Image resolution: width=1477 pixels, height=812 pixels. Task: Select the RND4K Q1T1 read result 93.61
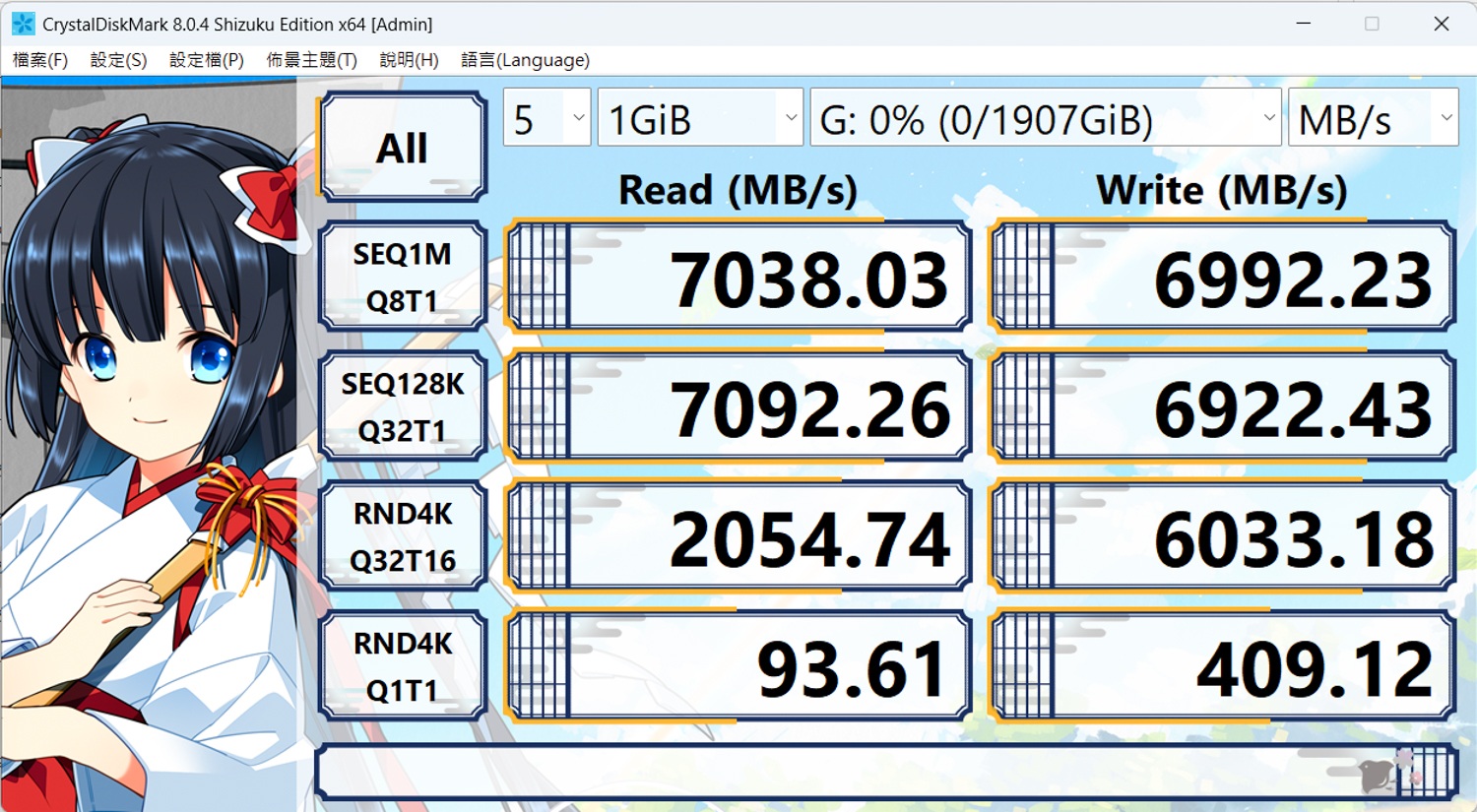point(738,667)
